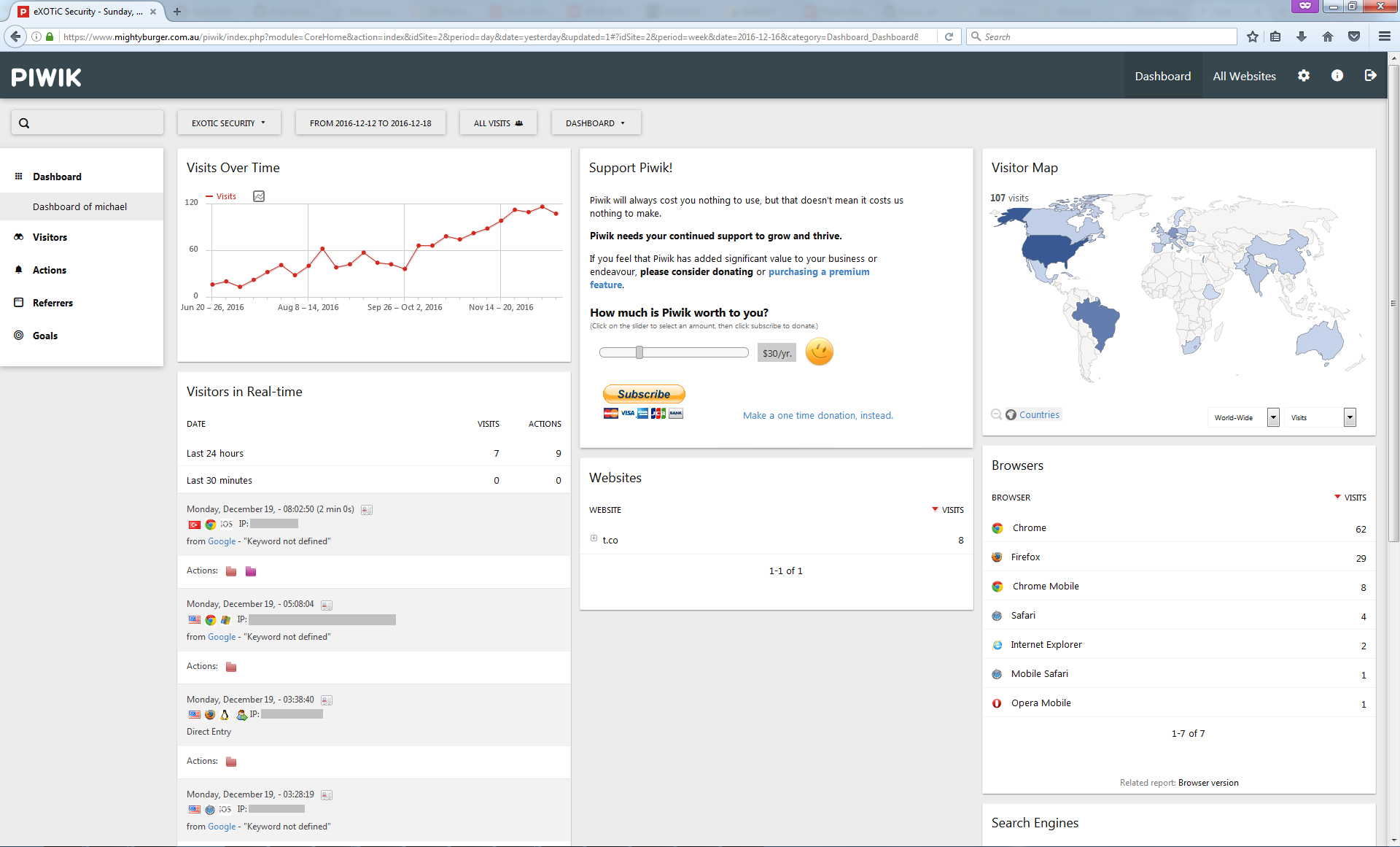Sort Browsers table by Visits

click(1350, 498)
